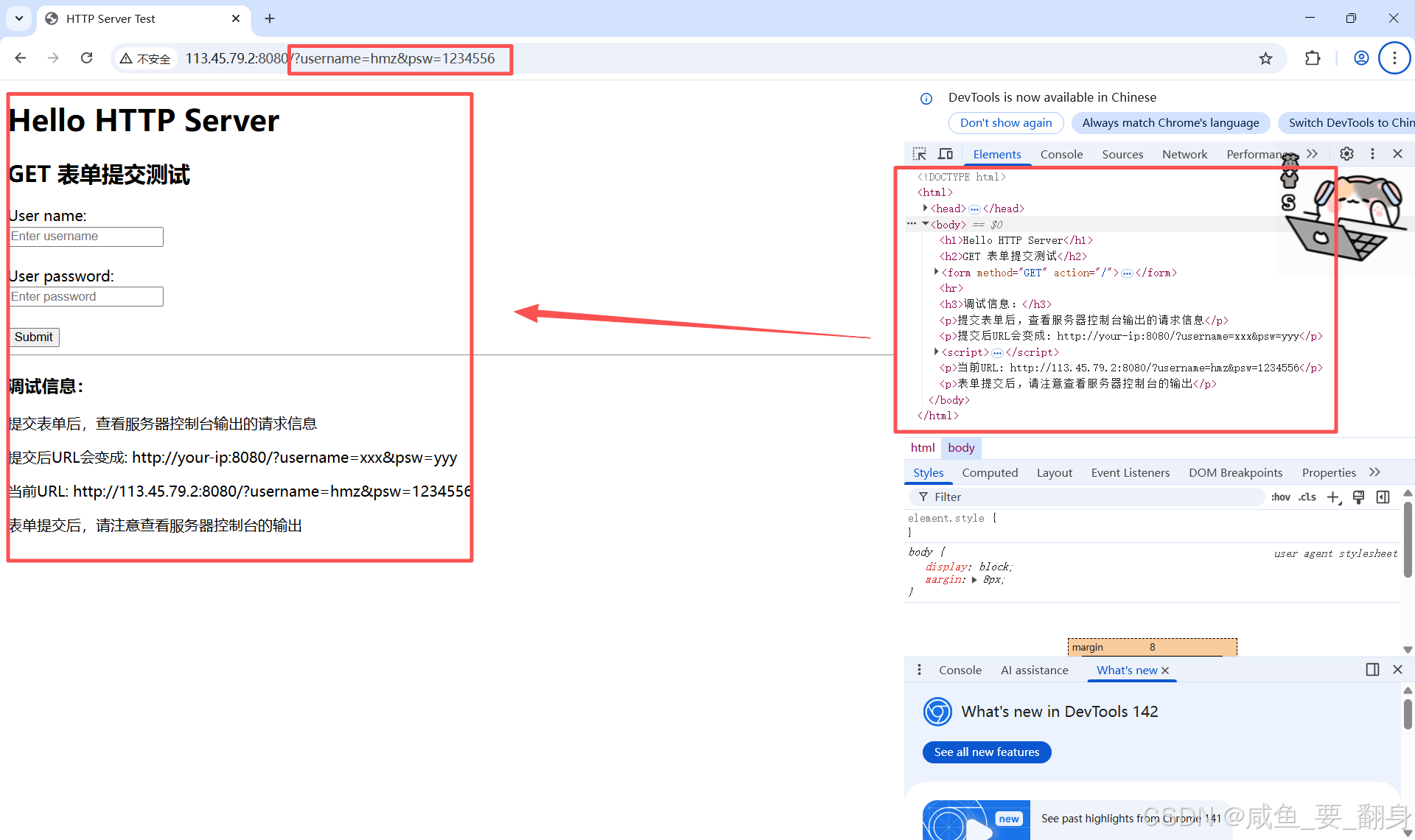Toggle computed styles sidebar icon

click(1383, 497)
